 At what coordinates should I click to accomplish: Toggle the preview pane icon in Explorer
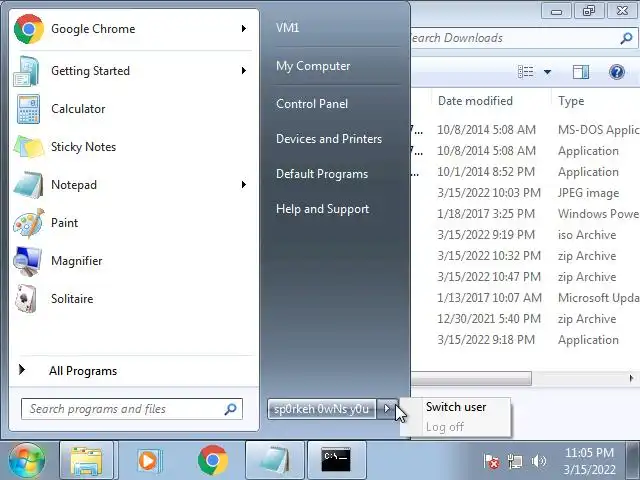click(581, 72)
